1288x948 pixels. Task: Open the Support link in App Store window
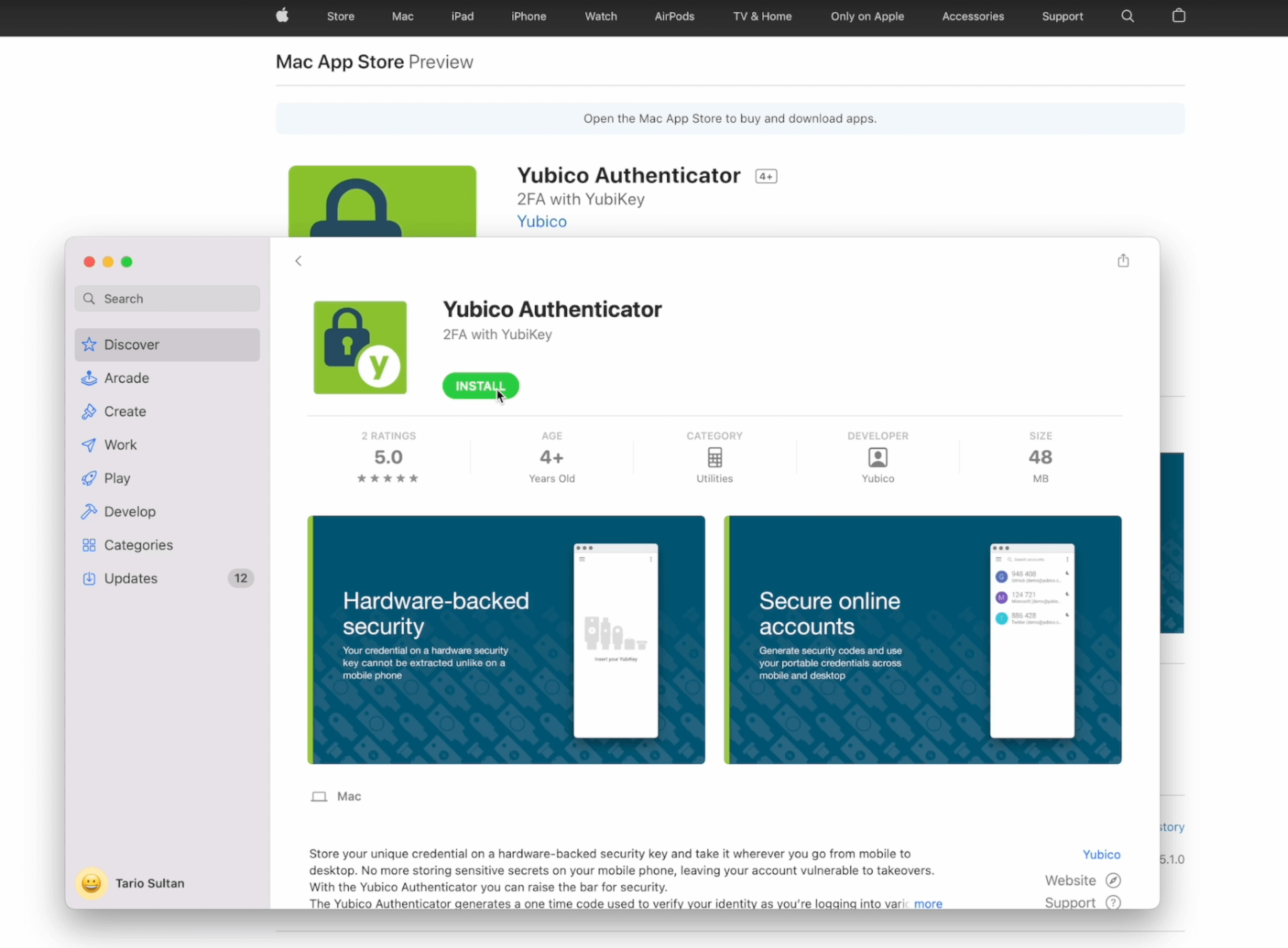click(1070, 903)
